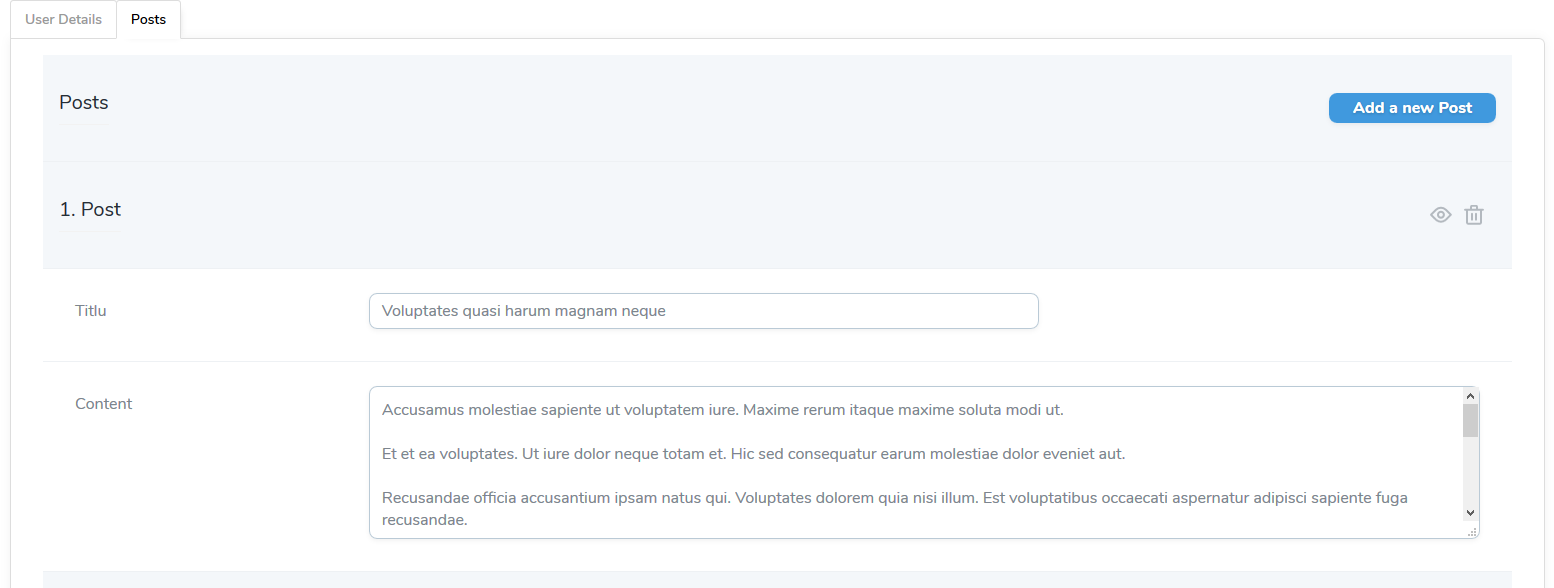This screenshot has height=588, width=1554.
Task: Click the Content textarea scroll down arrow
Action: (1470, 512)
